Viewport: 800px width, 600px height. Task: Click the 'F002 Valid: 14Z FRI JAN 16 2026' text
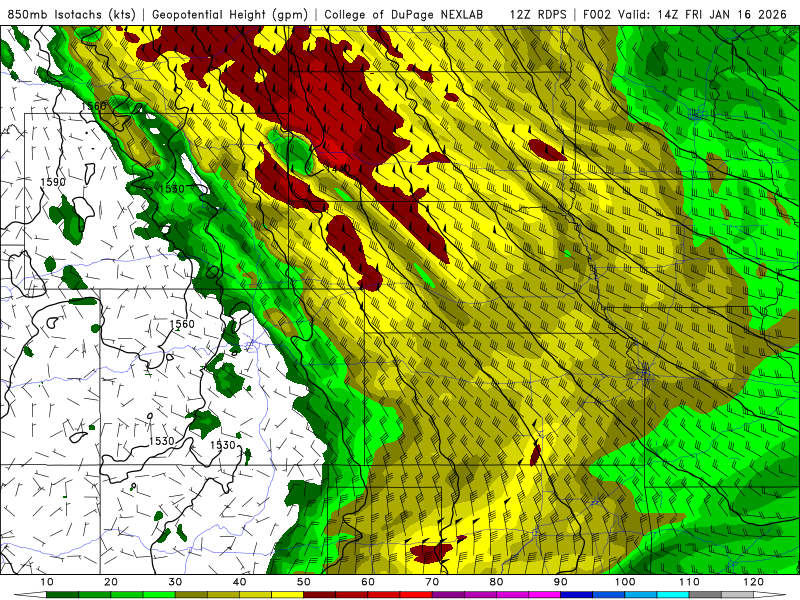pos(685,14)
